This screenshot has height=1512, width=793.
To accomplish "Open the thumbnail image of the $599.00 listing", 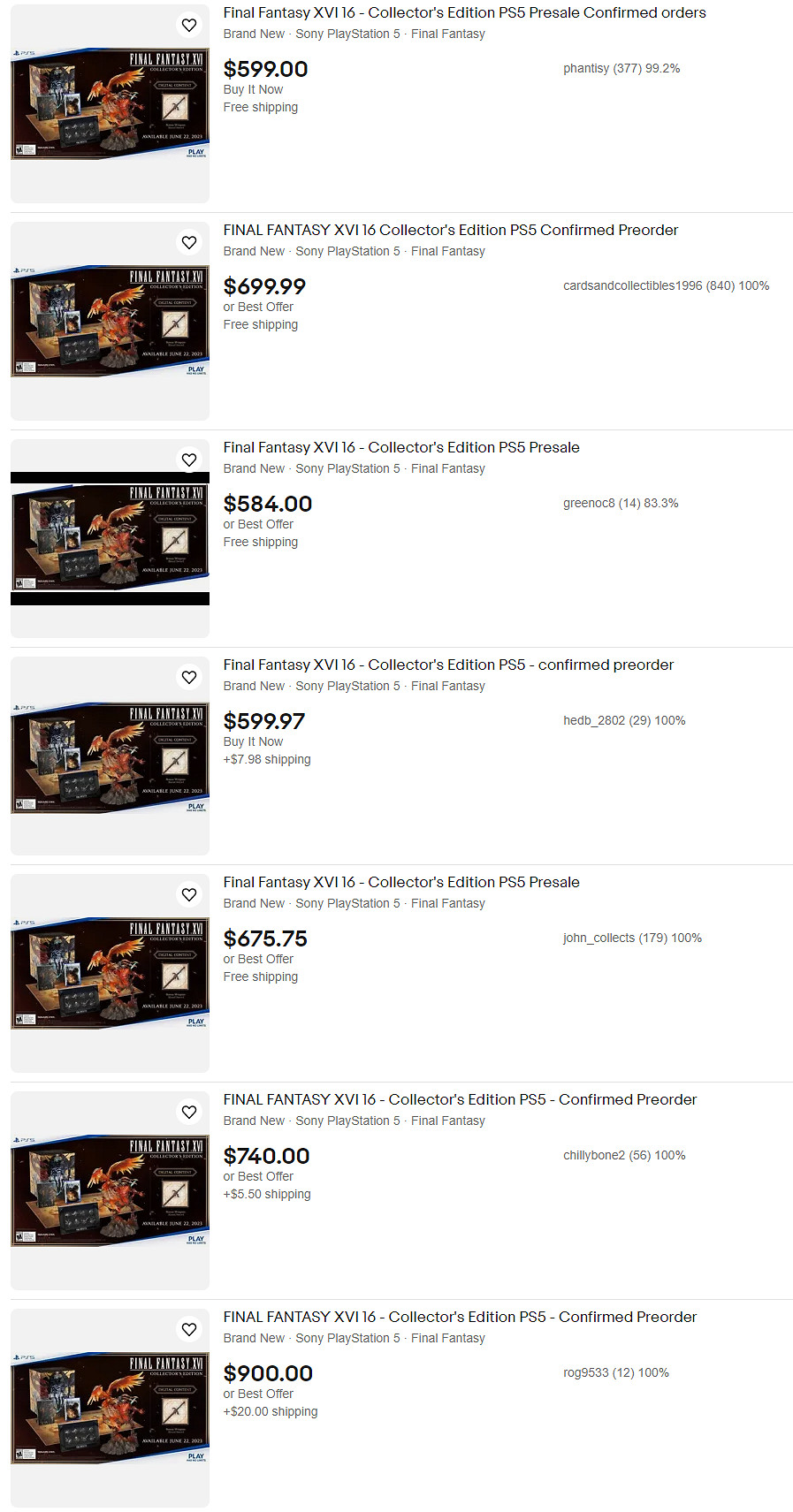I will click(x=110, y=103).
